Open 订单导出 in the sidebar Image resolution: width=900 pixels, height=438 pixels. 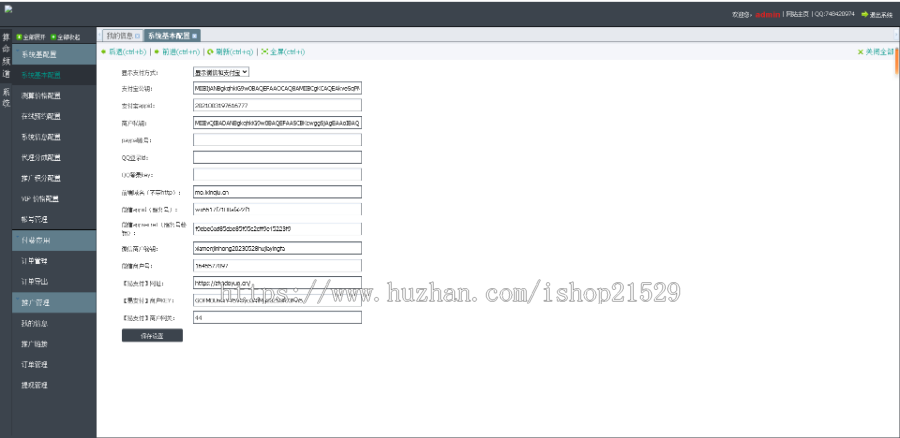(54, 282)
